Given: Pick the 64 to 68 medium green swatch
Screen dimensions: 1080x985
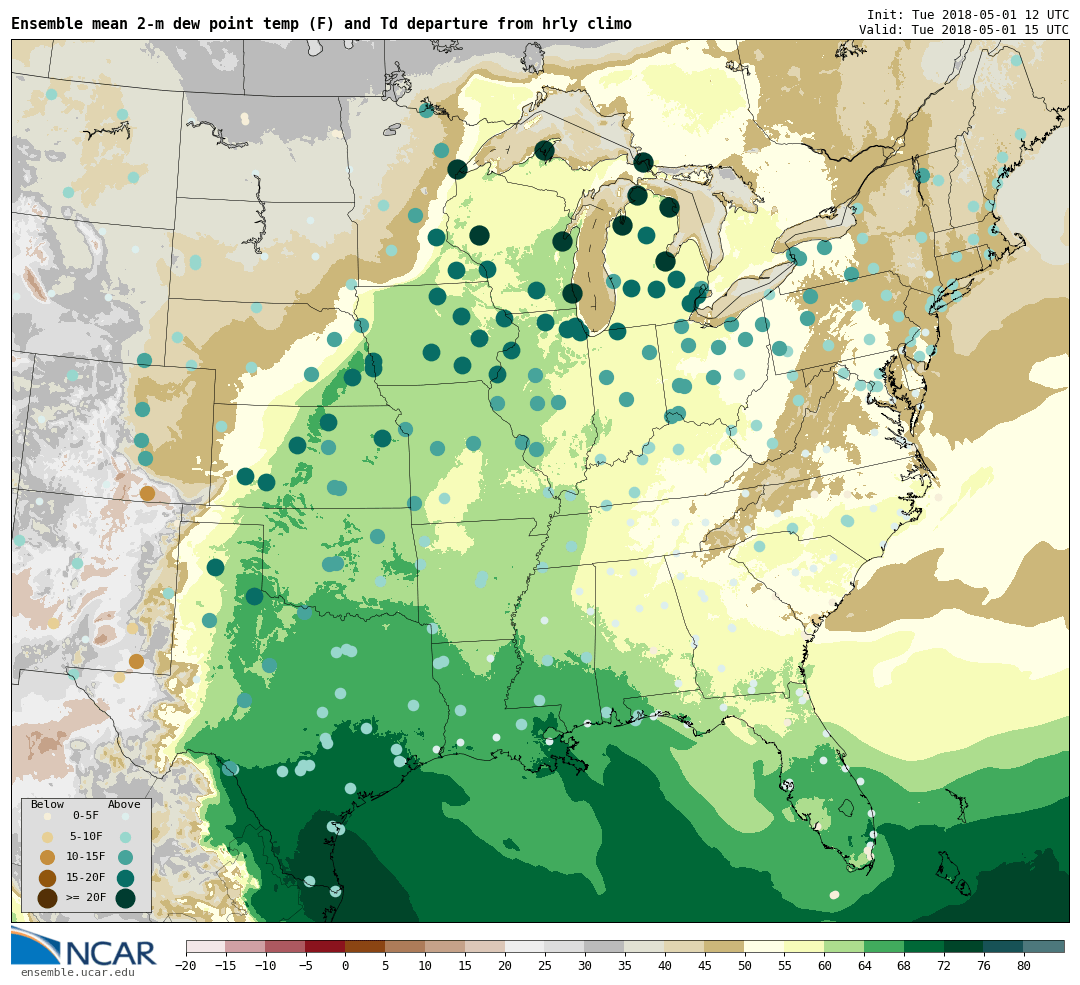Looking at the screenshot, I should 884,946.
